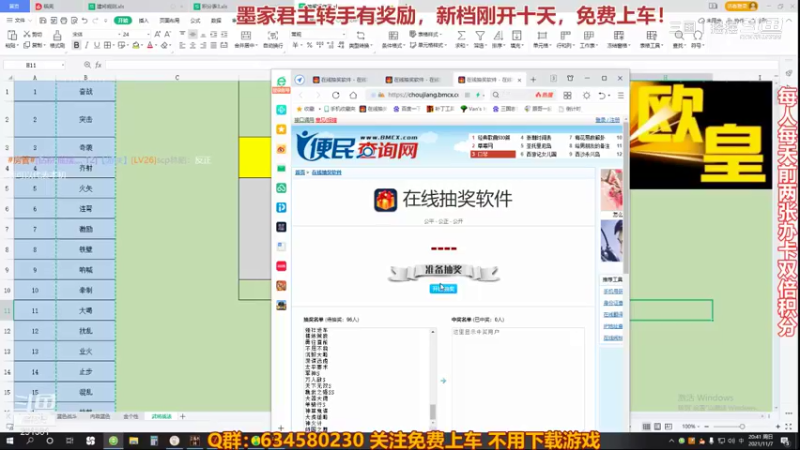
Task: Click the yellow star favorites sidebar icon
Action: pyautogui.click(x=281, y=130)
